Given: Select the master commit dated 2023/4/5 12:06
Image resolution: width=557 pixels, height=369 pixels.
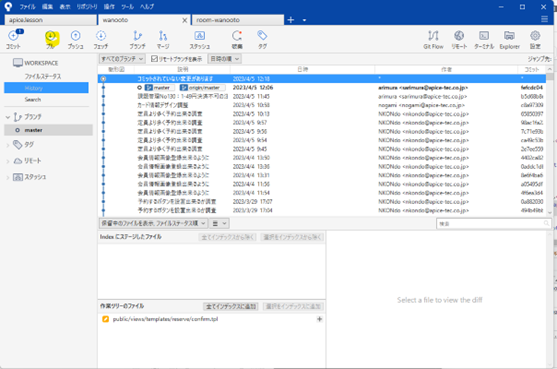Looking at the screenshot, I should coord(322,87).
